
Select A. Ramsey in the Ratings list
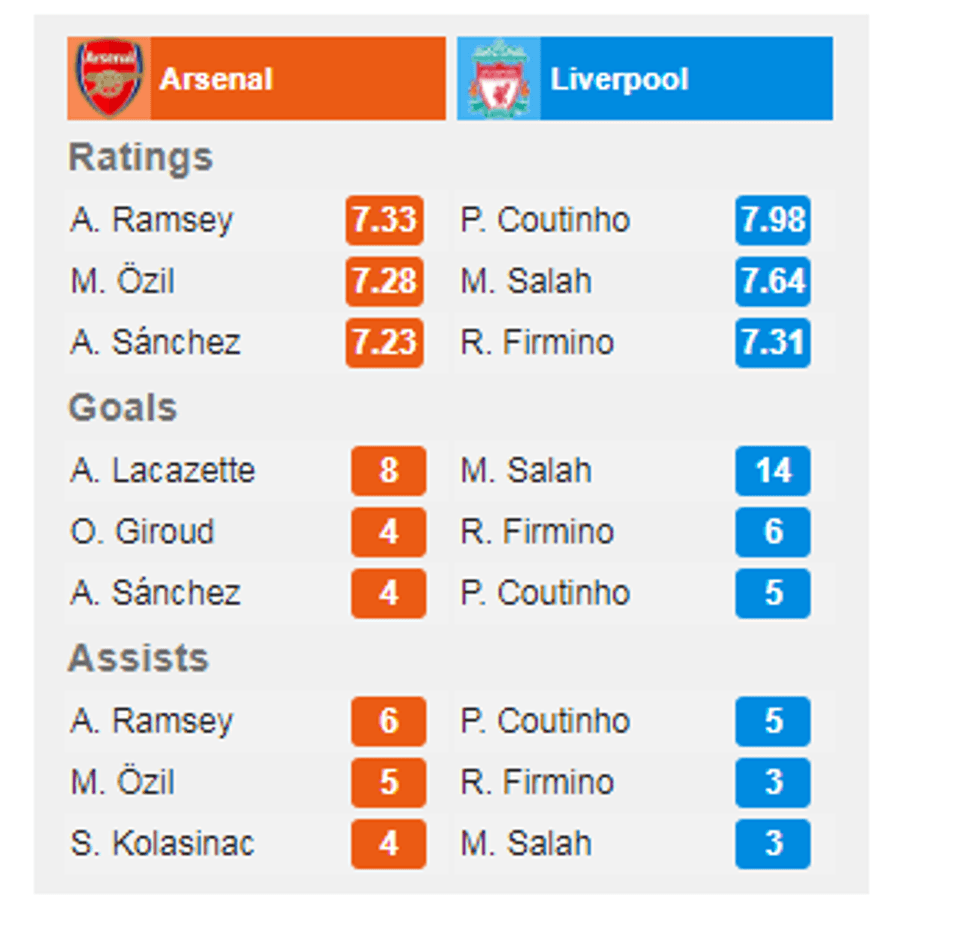coord(151,220)
